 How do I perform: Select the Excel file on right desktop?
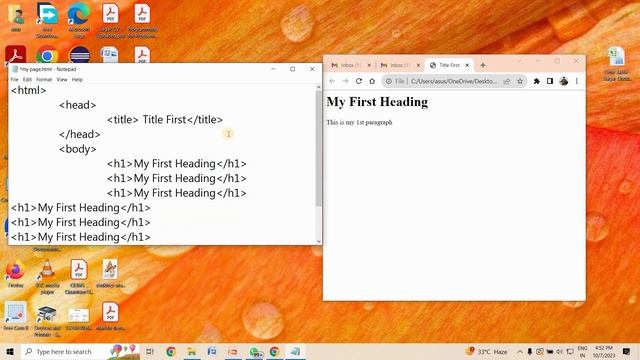(616, 64)
